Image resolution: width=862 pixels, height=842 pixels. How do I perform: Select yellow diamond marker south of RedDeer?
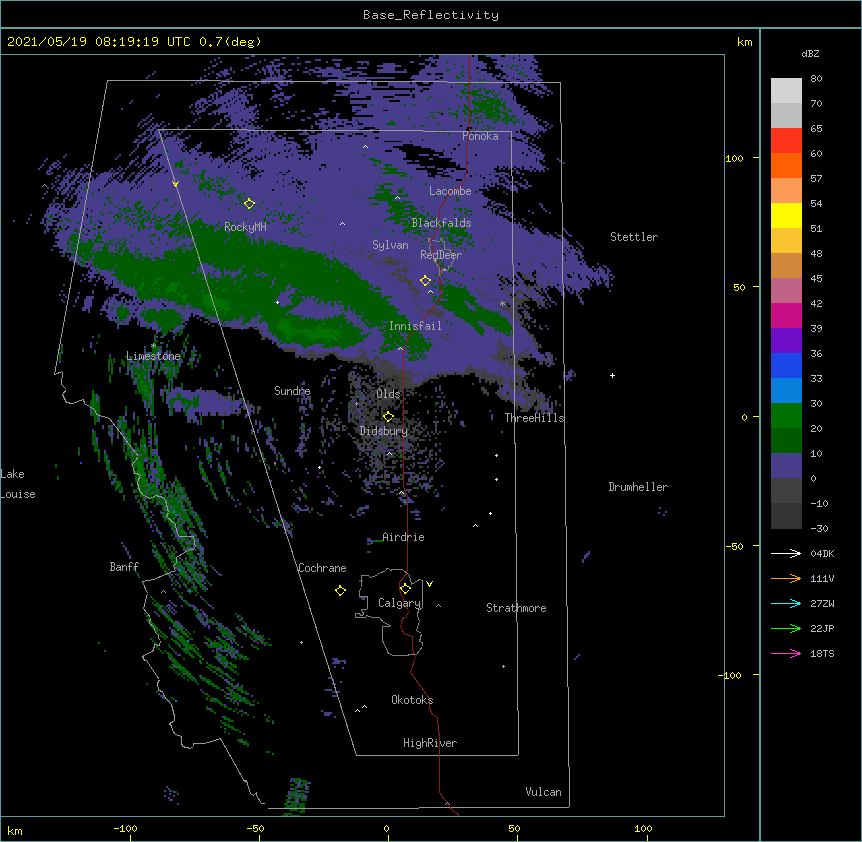pyautogui.click(x=426, y=280)
